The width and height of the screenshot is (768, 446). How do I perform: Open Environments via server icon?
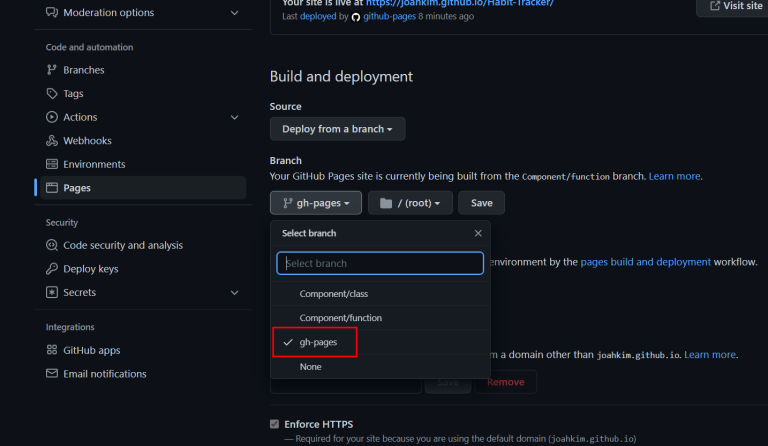(x=51, y=164)
